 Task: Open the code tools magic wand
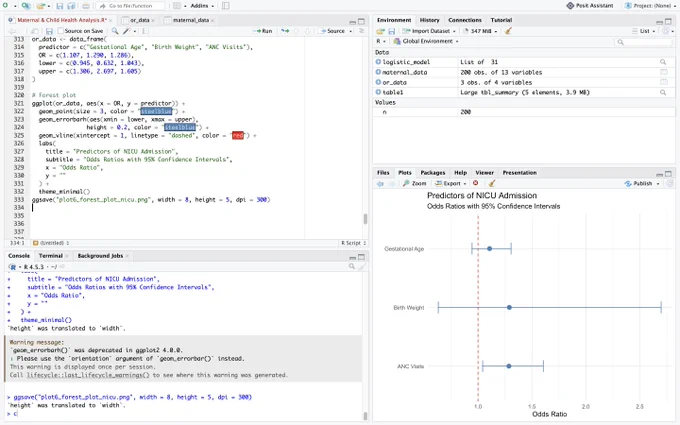pyautogui.click(x=127, y=31)
